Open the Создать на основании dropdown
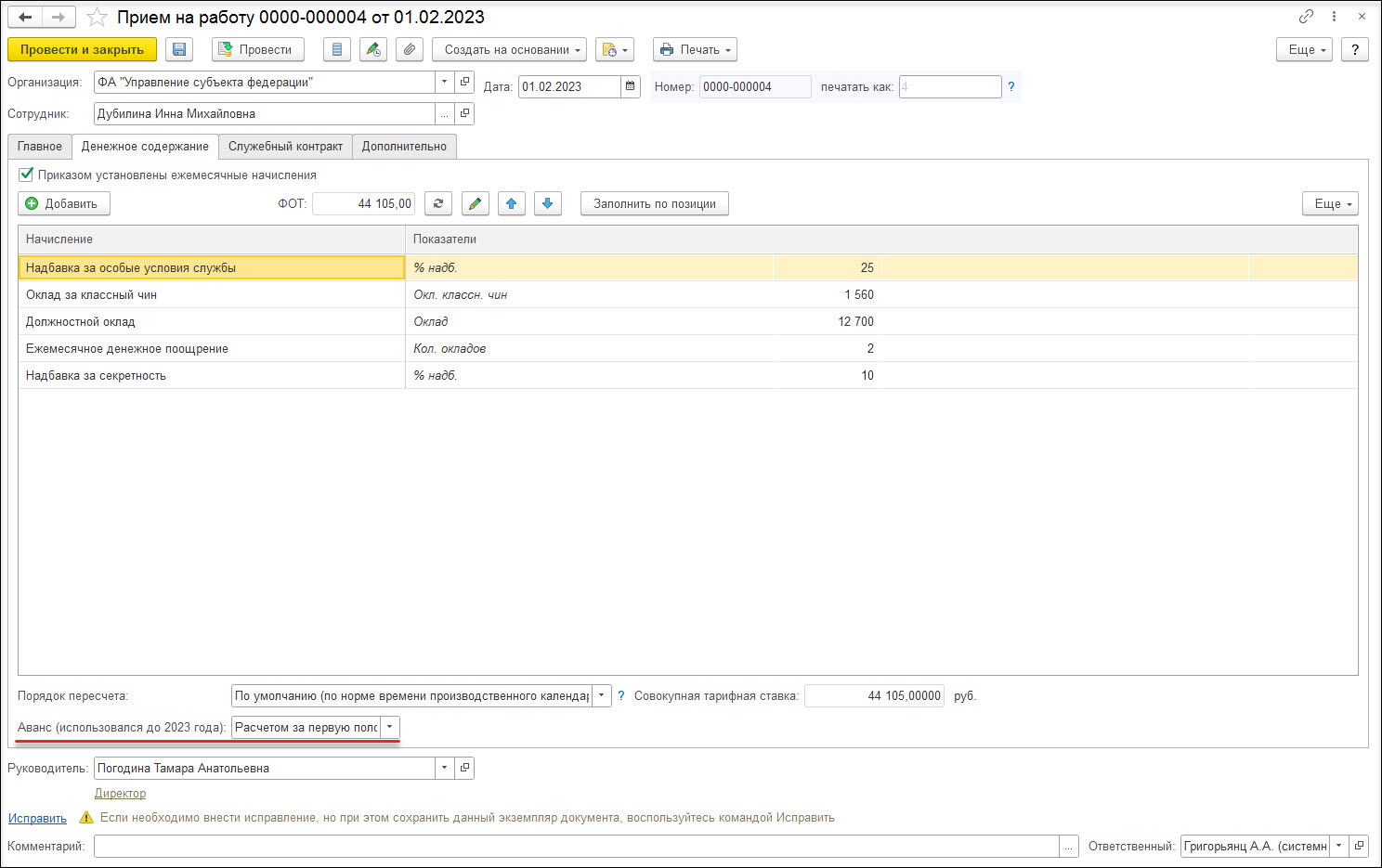The image size is (1382, 868). pos(510,49)
